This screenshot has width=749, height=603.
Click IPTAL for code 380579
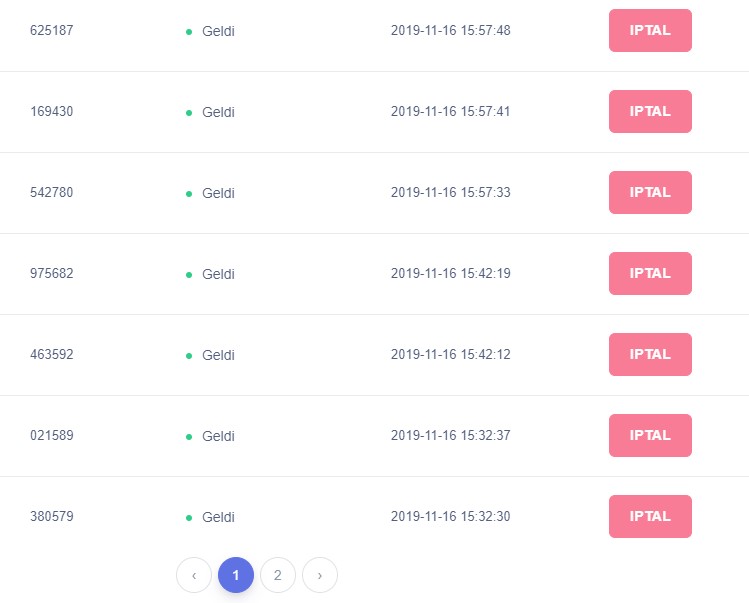(650, 517)
